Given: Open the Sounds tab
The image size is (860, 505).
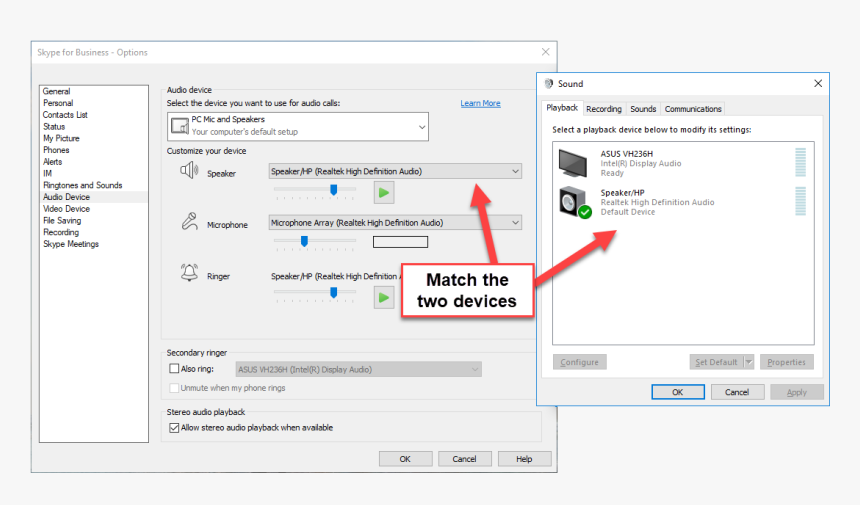Looking at the screenshot, I should pyautogui.click(x=643, y=109).
